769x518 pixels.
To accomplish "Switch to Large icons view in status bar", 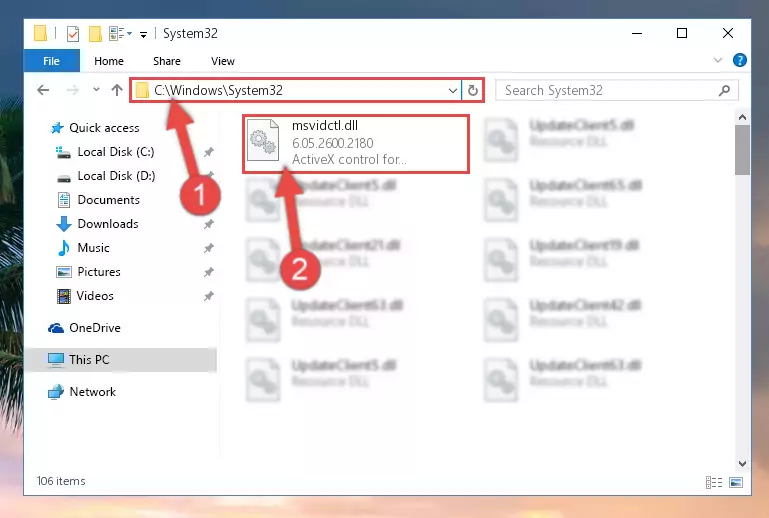I will (736, 483).
